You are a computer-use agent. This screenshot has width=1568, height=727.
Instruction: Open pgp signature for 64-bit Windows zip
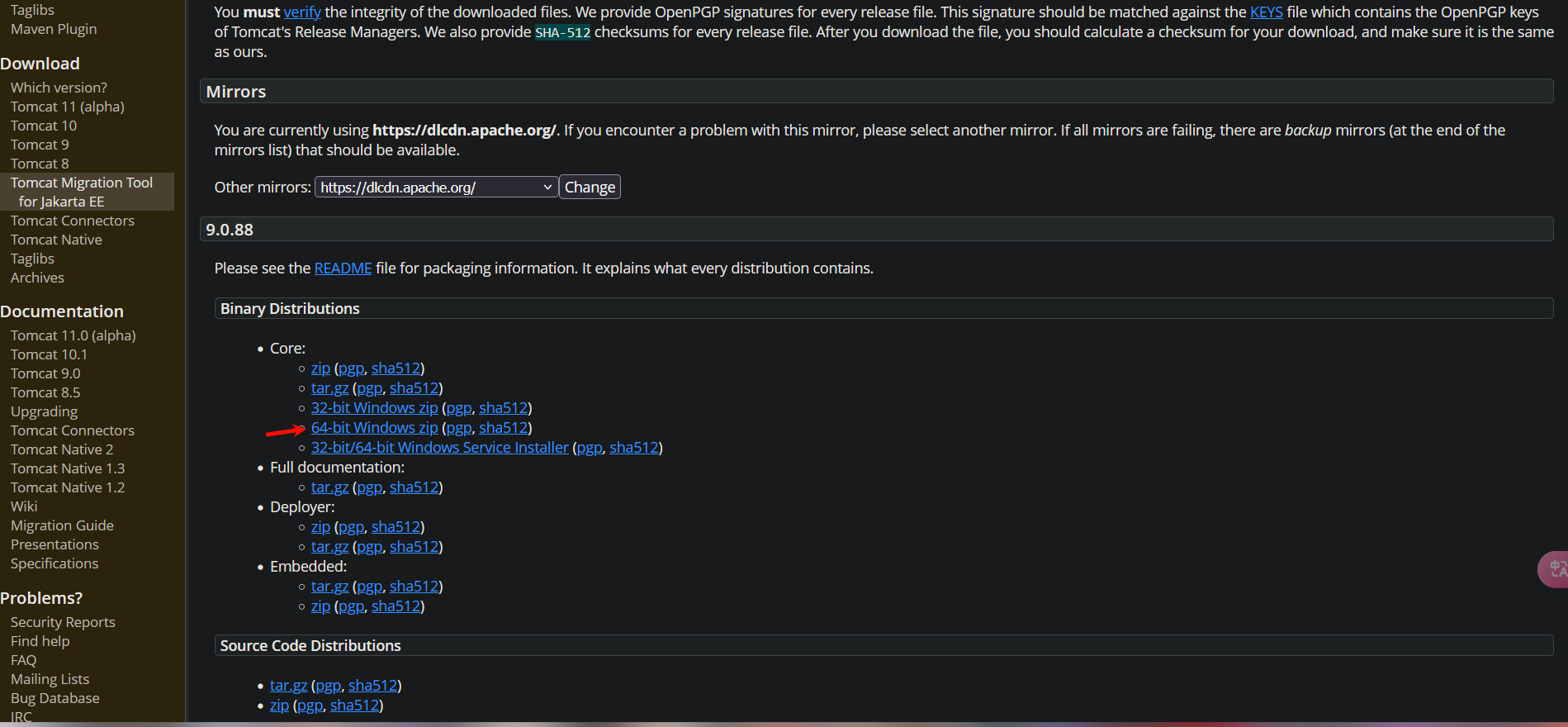point(459,428)
